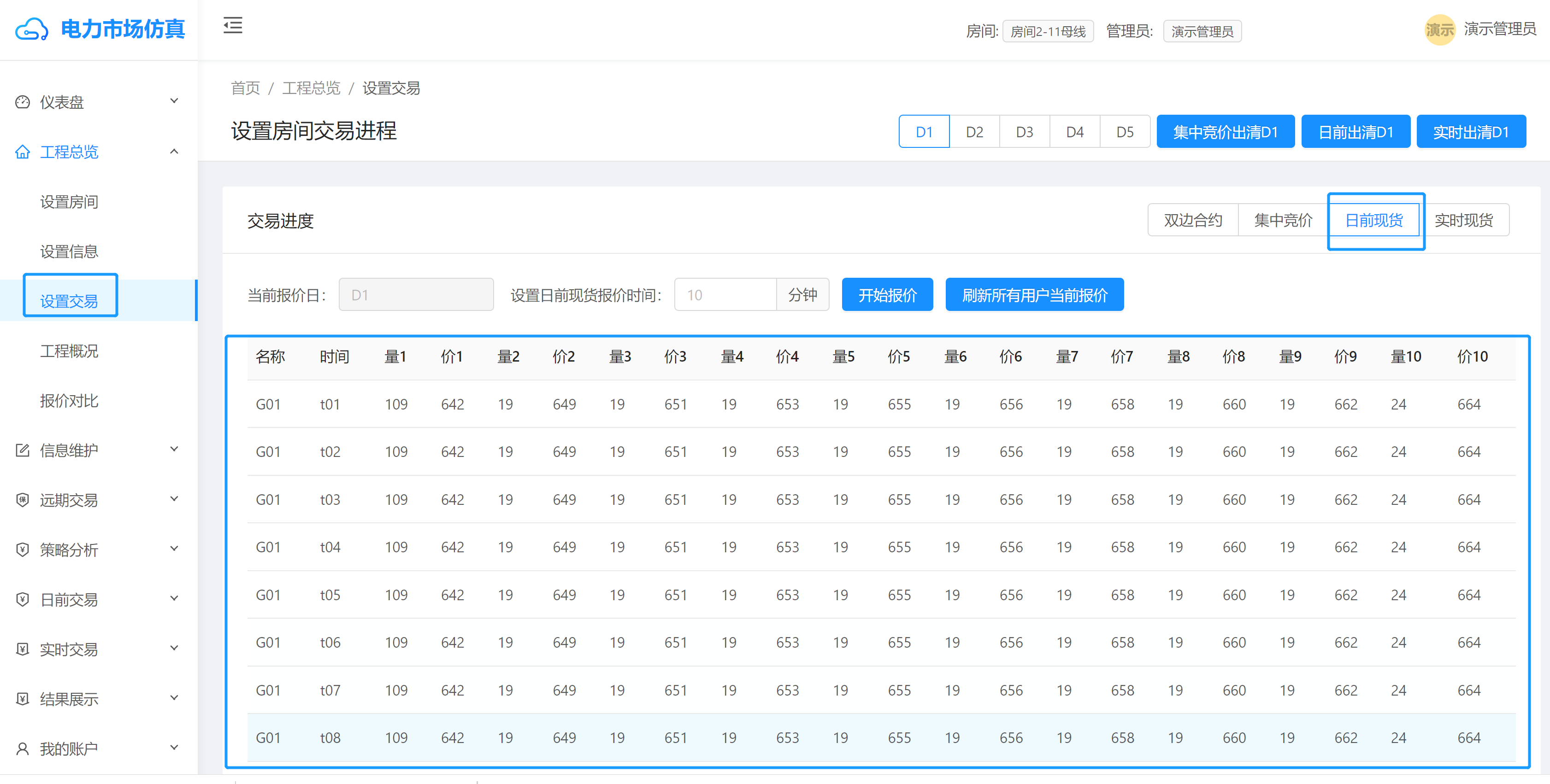Expand the 远期交易 menu chevron

175,499
